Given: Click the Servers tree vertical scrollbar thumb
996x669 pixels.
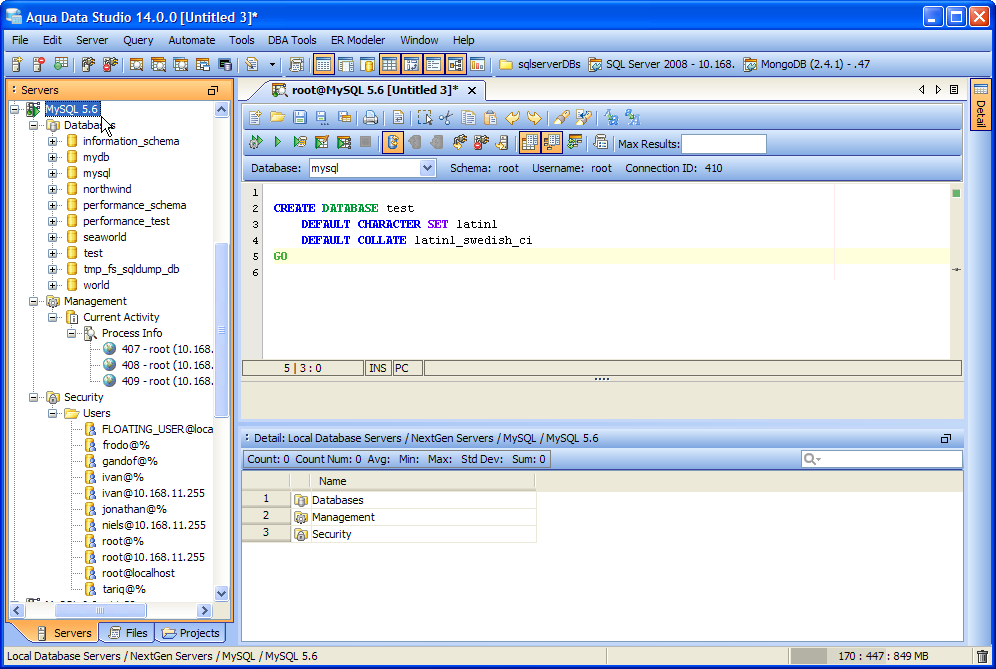Looking at the screenshot, I should [x=221, y=329].
